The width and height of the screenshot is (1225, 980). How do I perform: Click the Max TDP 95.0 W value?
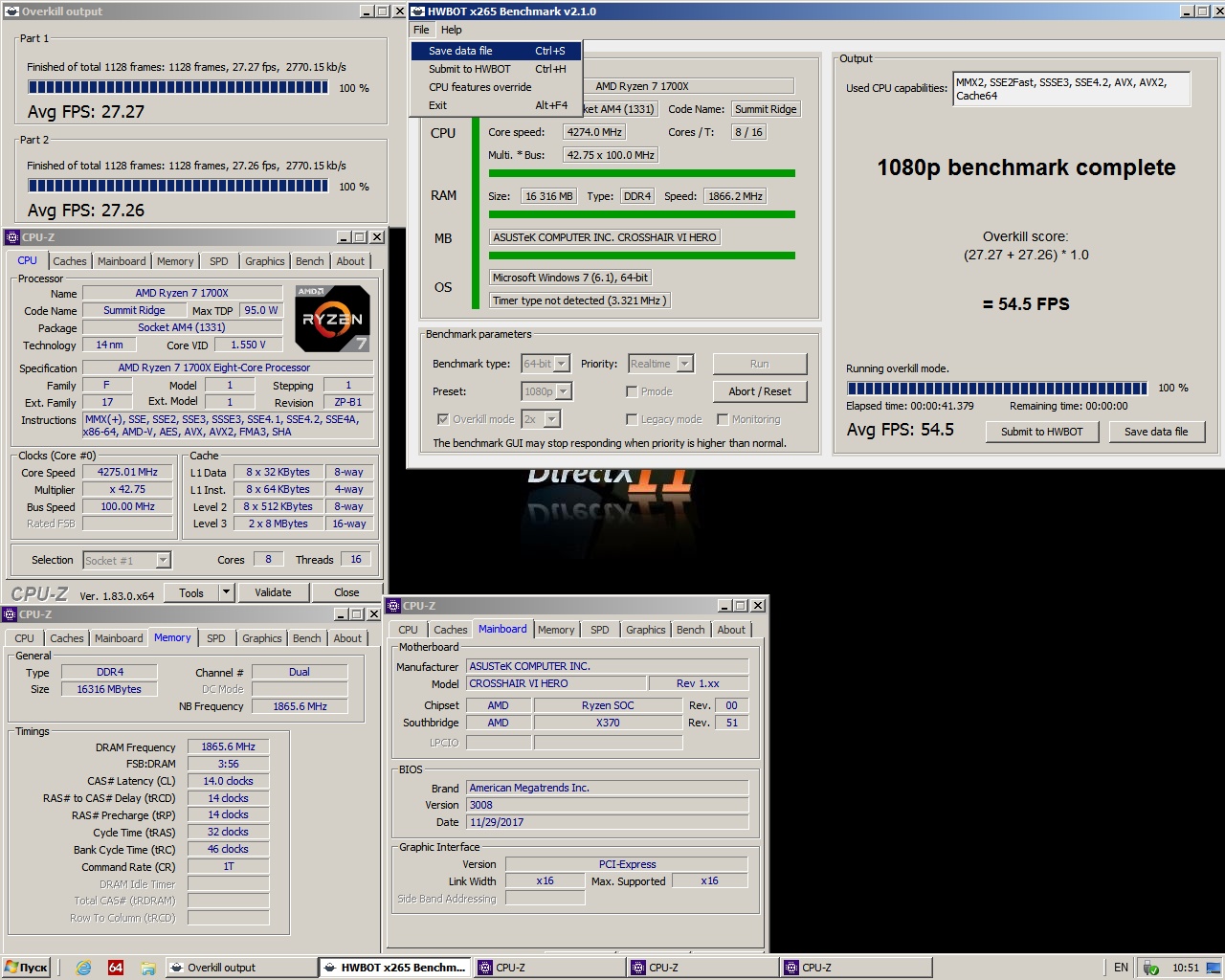tap(261, 310)
